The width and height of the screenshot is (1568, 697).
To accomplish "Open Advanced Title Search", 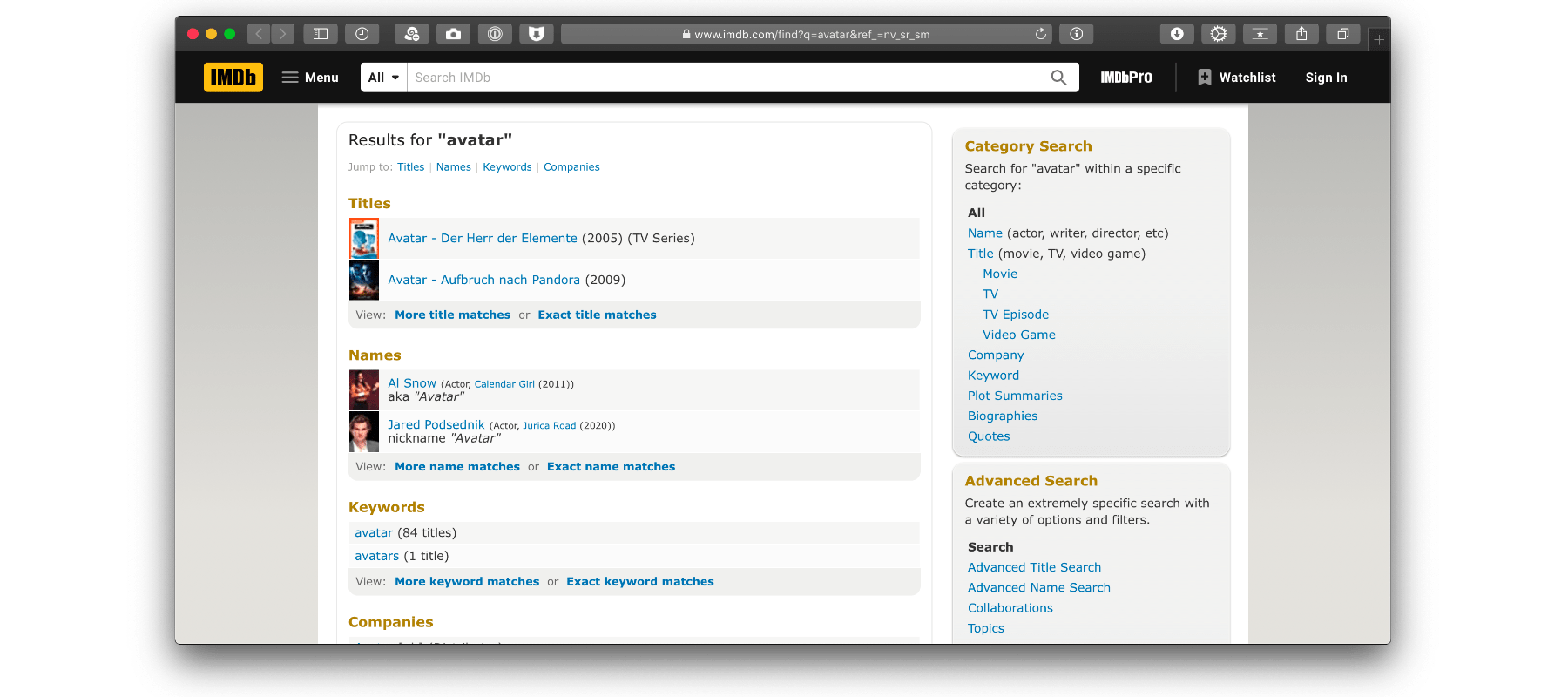I will coord(1034,567).
